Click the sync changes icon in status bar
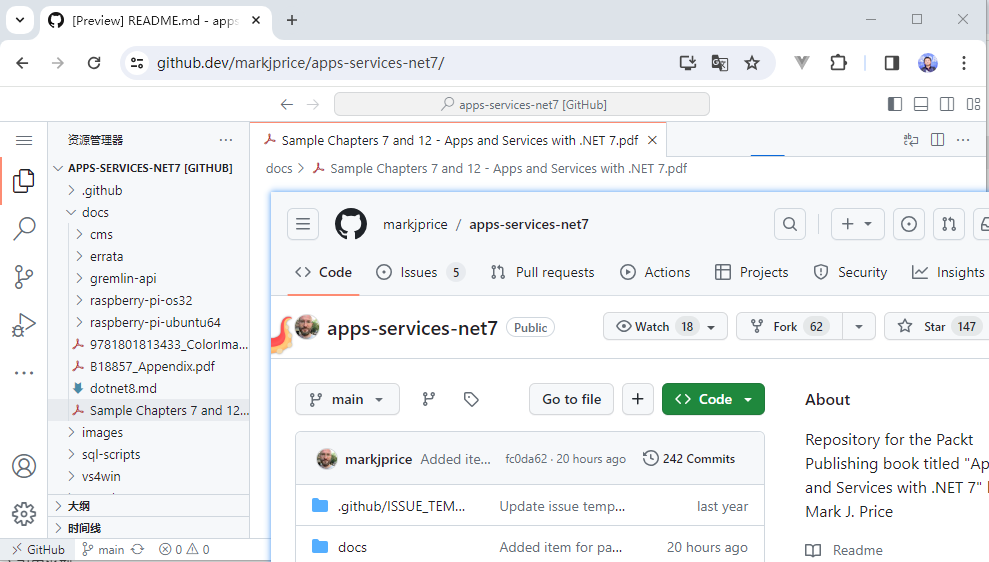The height and width of the screenshot is (562, 989). coord(138,549)
